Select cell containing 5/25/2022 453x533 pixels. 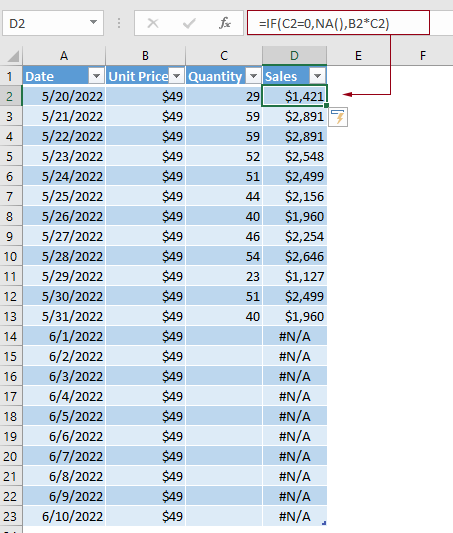coord(64,196)
